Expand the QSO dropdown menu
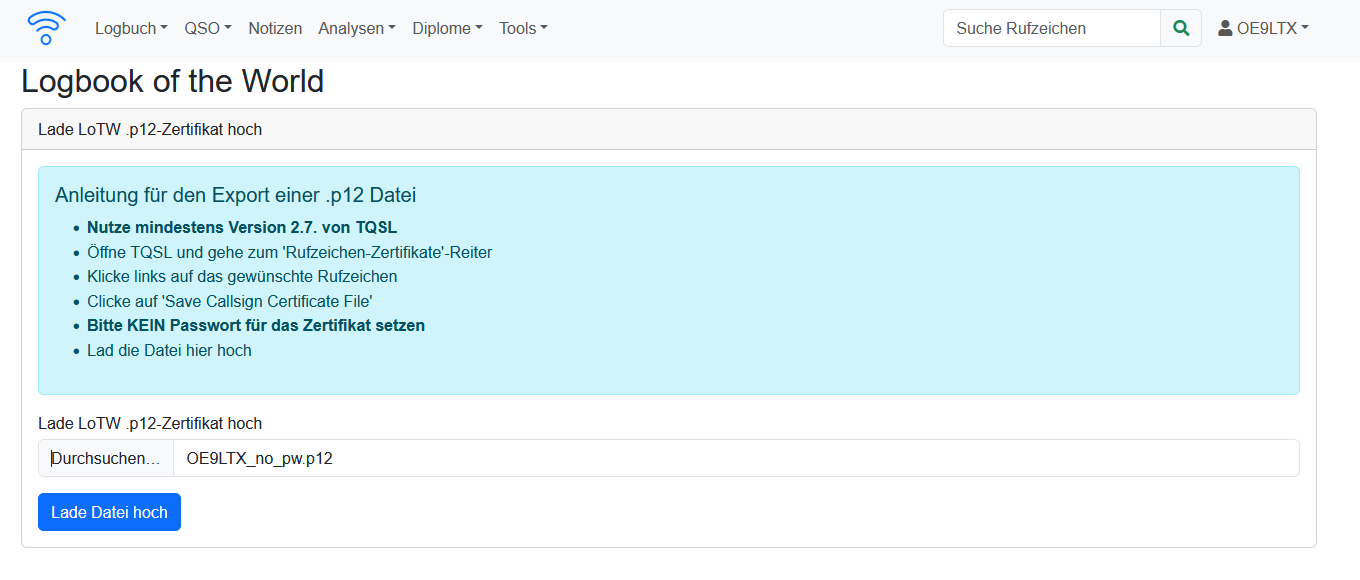This screenshot has width=1360, height=580. [x=208, y=28]
